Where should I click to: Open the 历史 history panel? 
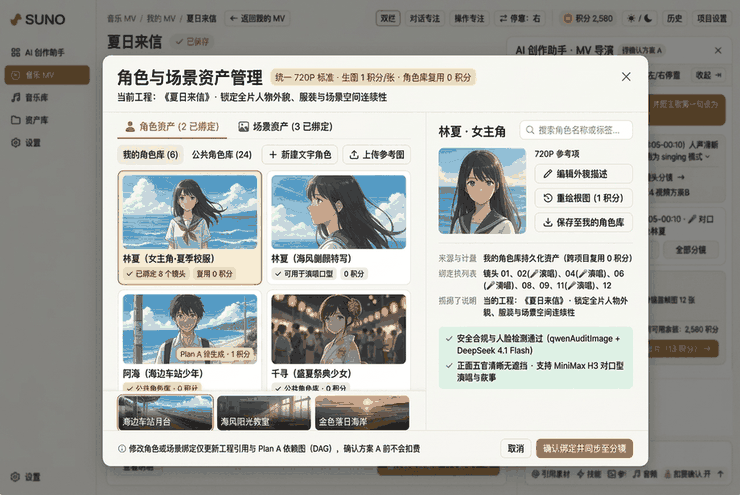coord(674,18)
